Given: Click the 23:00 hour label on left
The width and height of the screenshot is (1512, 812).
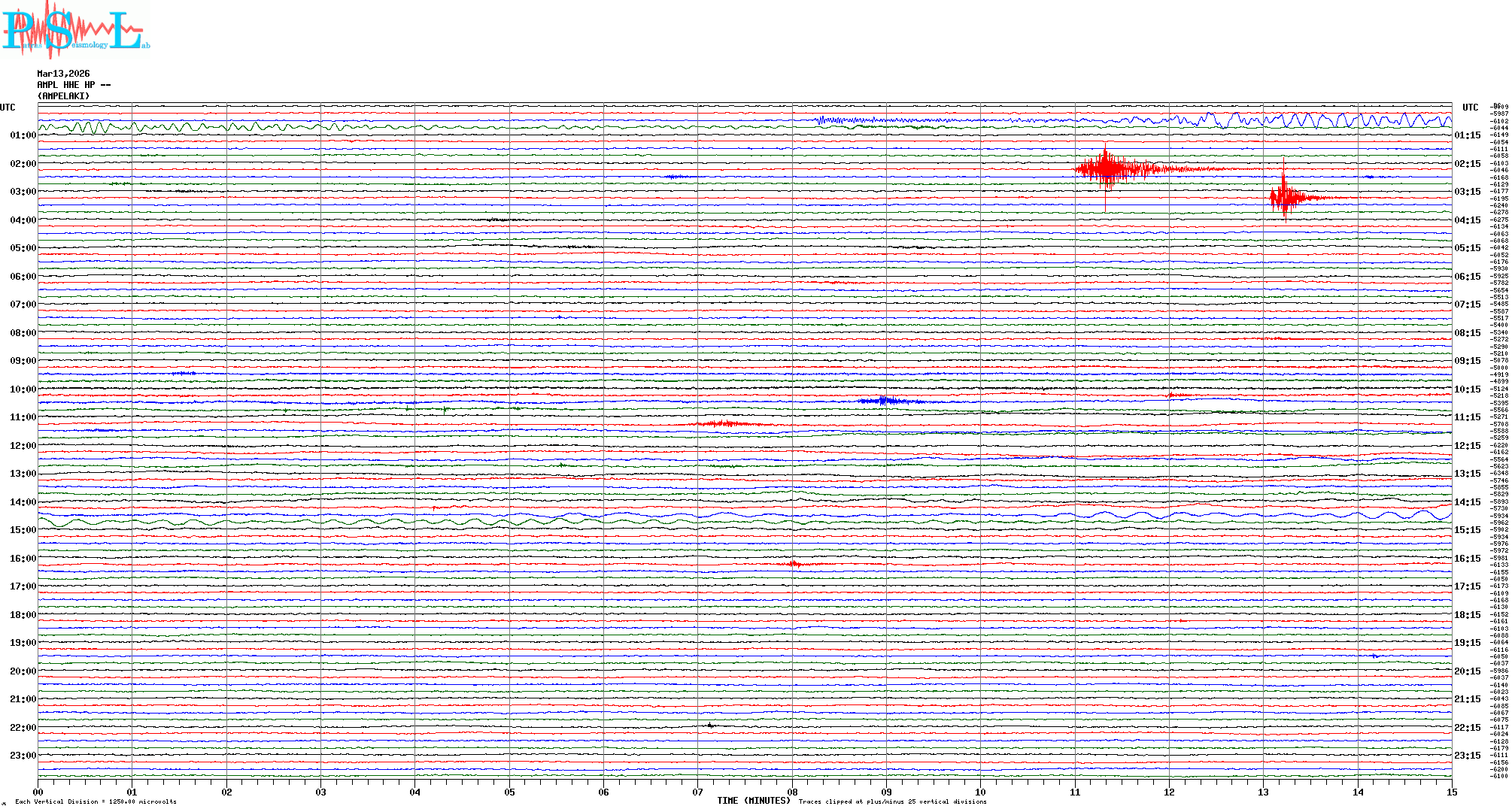Looking at the screenshot, I should tap(23, 756).
